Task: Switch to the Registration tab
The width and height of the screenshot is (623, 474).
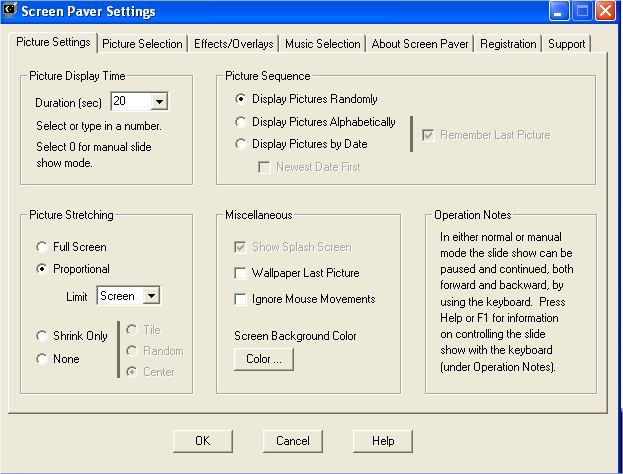Action: [508, 44]
